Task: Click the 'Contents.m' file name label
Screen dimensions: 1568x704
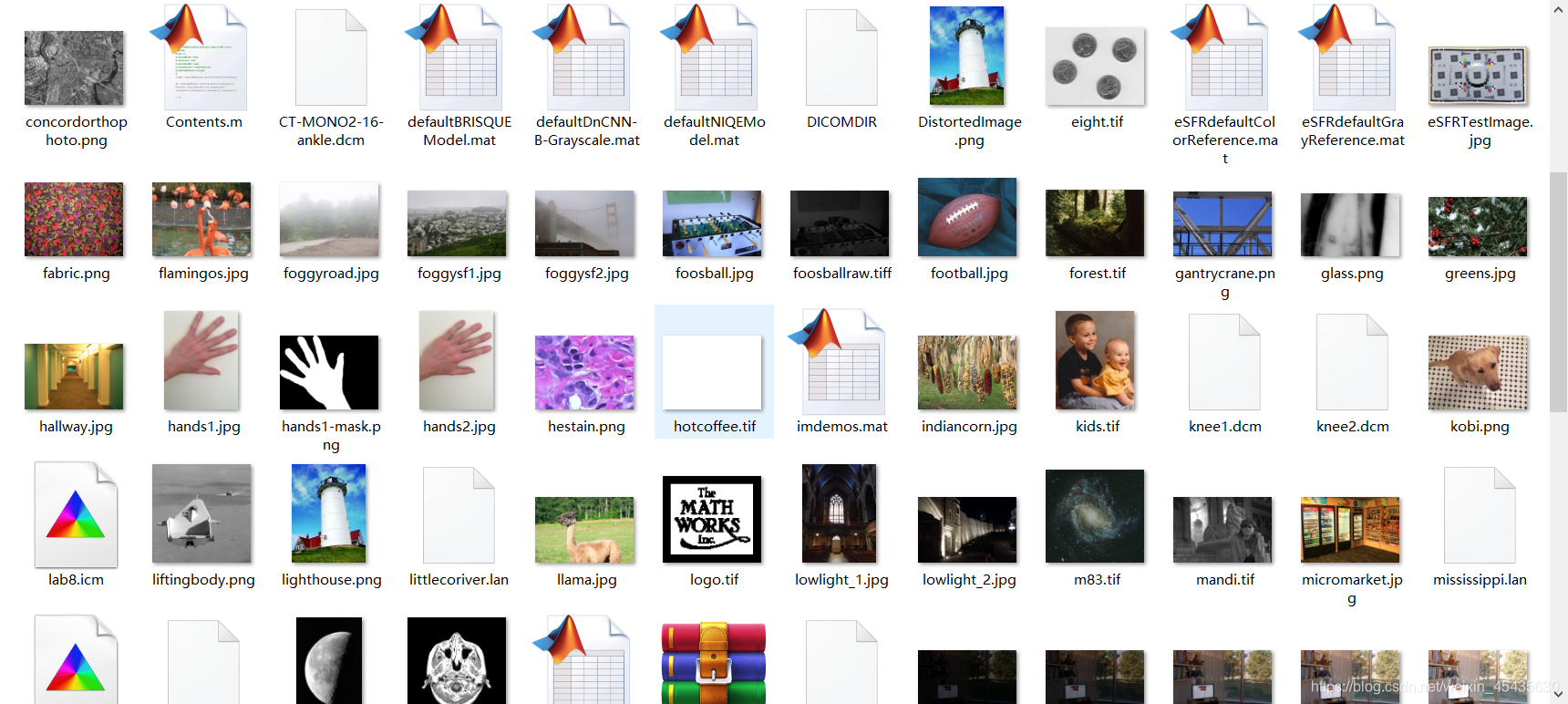Action: coord(204,121)
